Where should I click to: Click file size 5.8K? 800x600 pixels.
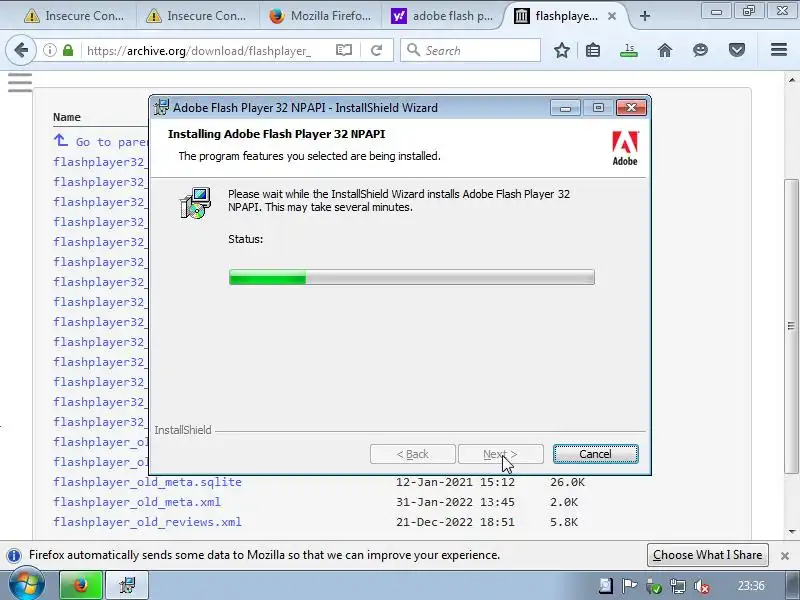564,522
